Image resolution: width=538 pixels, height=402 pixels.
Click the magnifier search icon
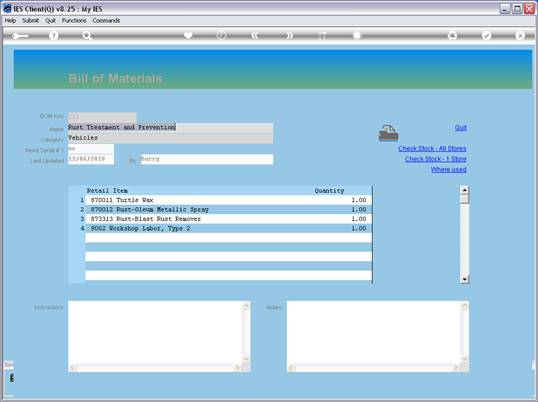click(87, 35)
